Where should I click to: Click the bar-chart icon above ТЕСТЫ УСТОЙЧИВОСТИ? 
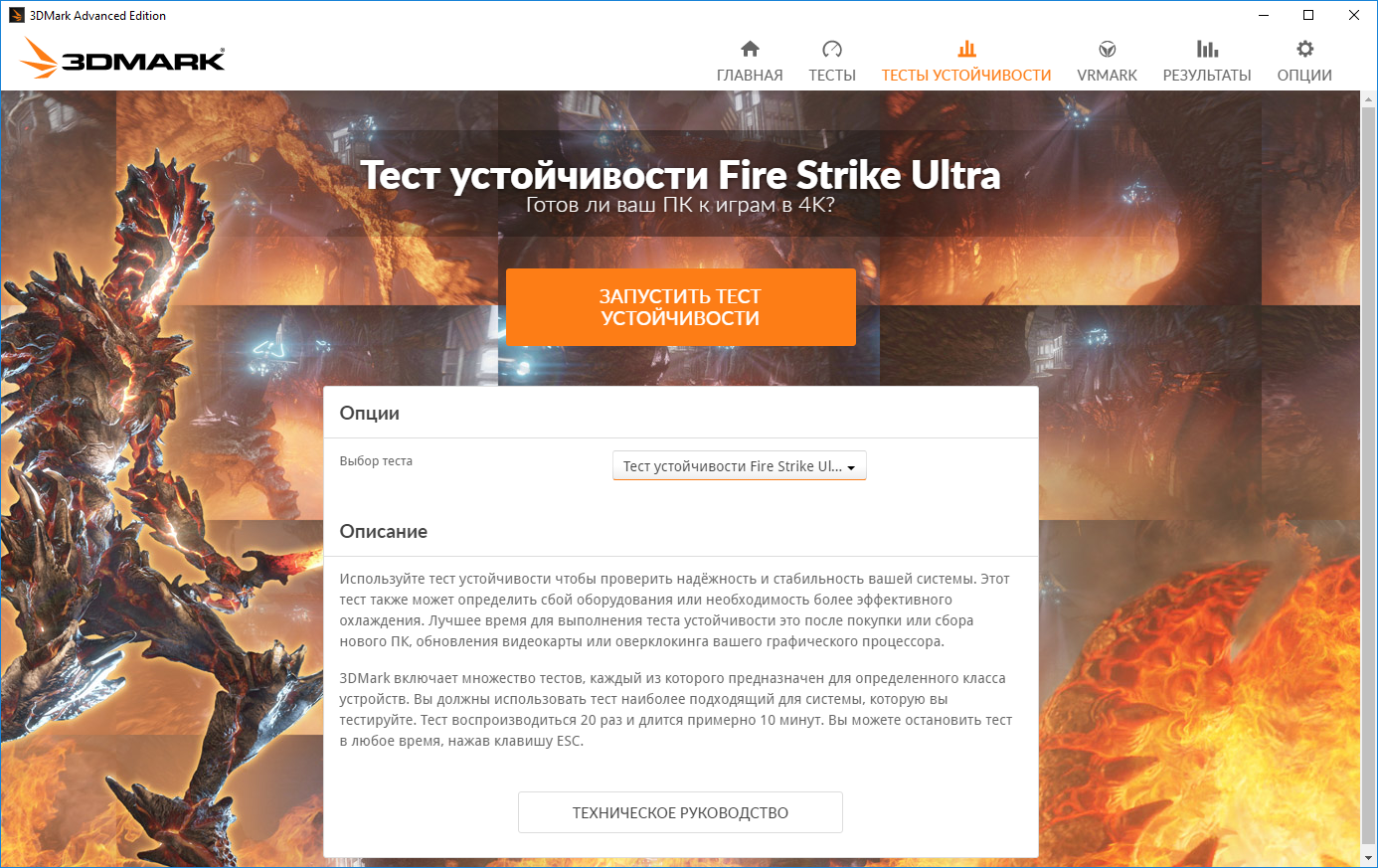point(966,49)
